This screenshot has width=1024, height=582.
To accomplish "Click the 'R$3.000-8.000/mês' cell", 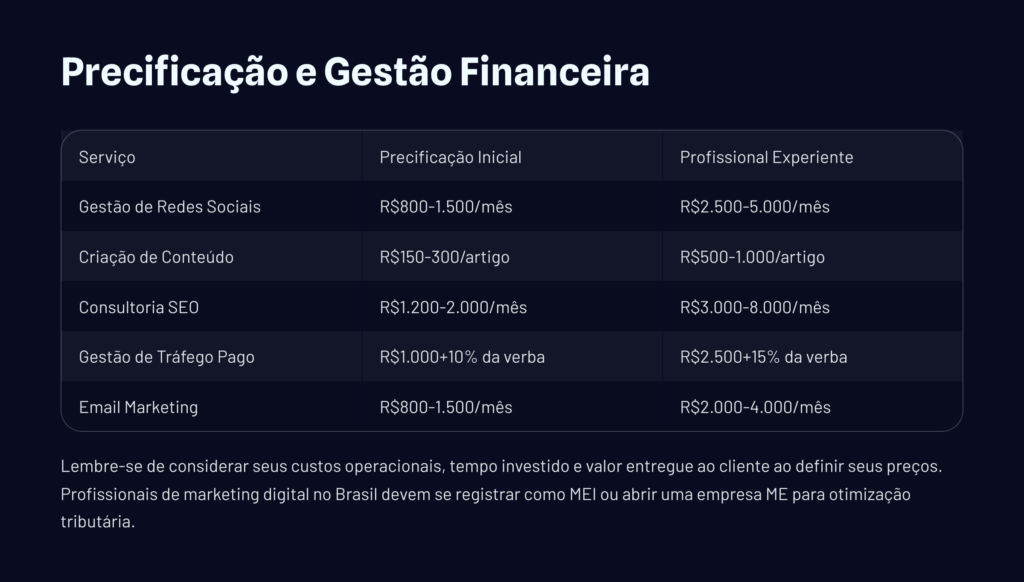I will tap(754, 307).
